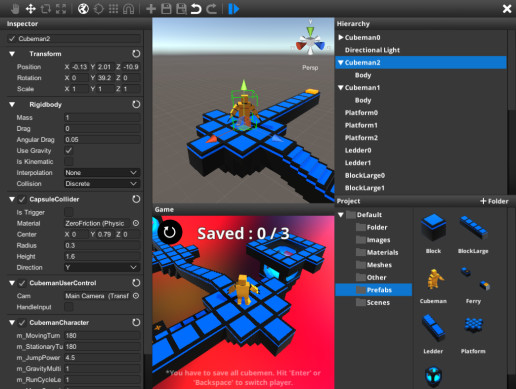Select the hand pan tool
516x389 pixels.
[15, 9]
